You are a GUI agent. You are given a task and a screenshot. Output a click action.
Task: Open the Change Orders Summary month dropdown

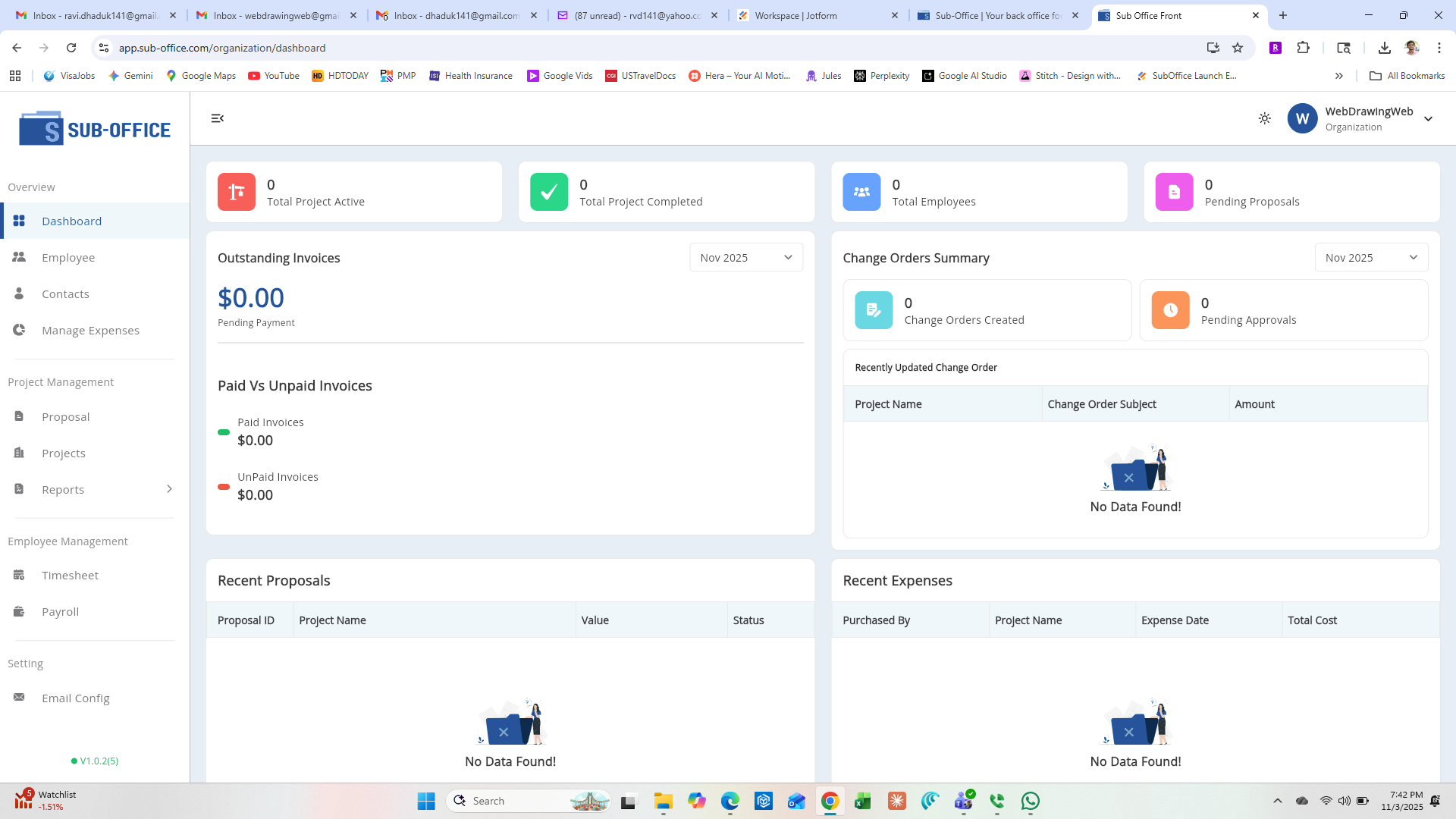pos(1371,258)
